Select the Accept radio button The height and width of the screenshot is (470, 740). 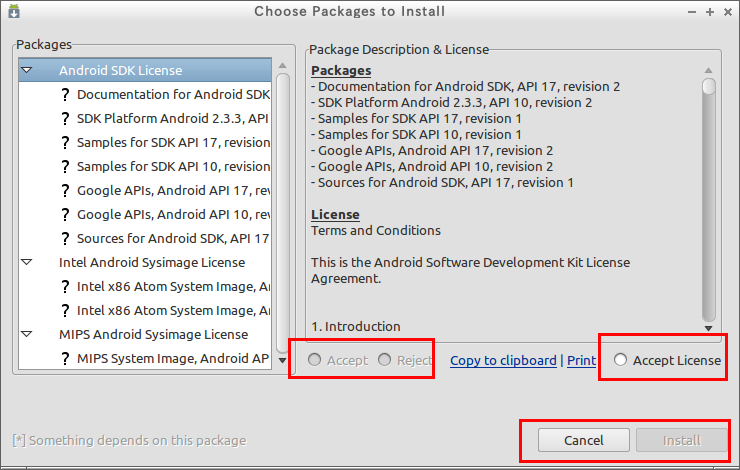coord(314,360)
